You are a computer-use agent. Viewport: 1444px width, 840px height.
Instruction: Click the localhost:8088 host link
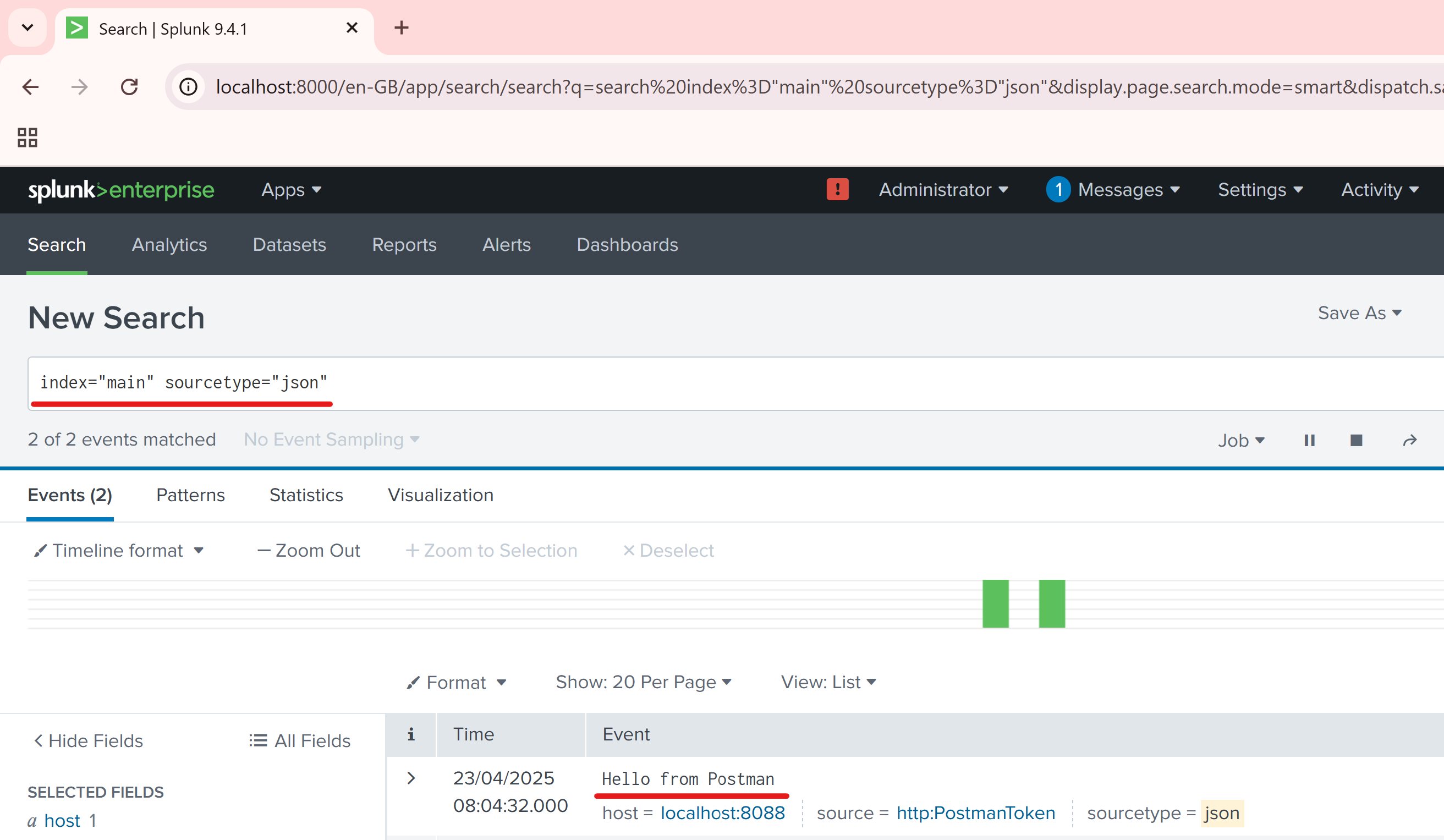[x=723, y=813]
